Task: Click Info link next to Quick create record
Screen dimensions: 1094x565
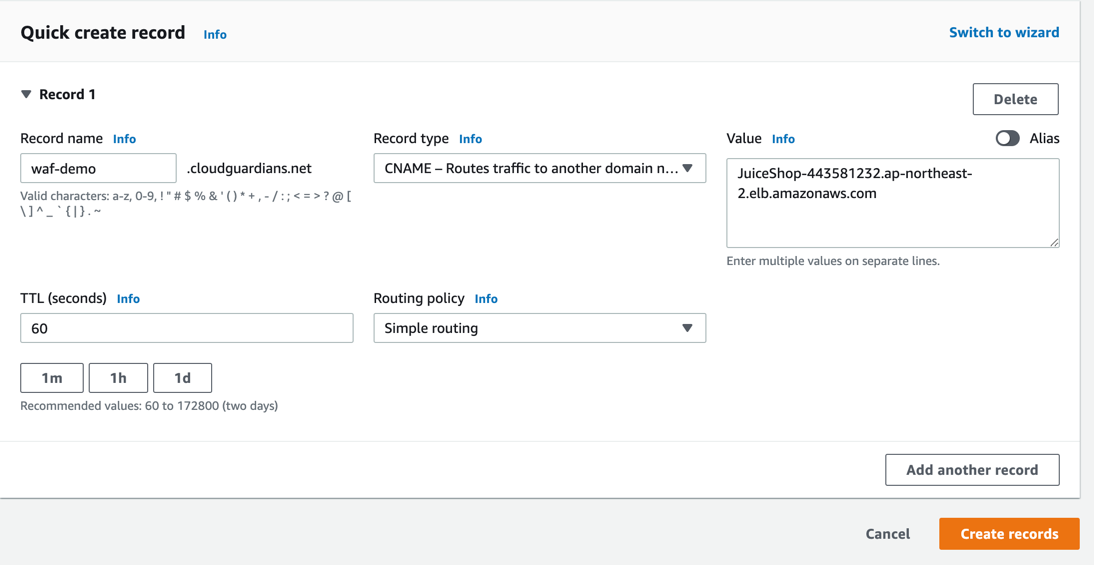Action: (215, 34)
